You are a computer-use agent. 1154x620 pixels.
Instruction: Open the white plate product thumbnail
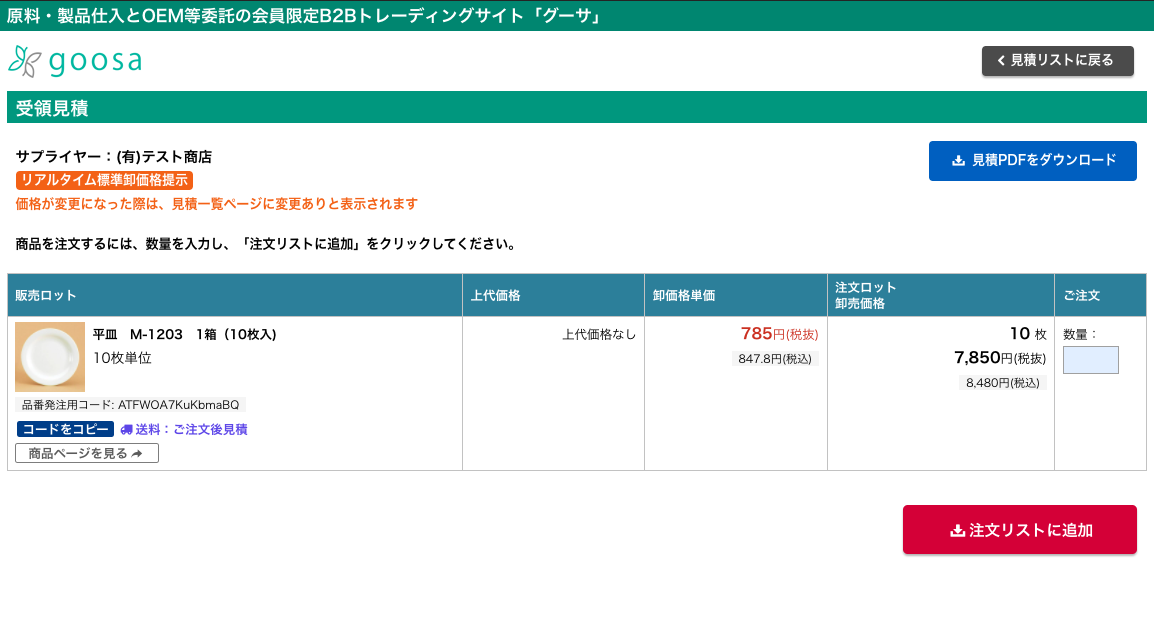[50, 357]
